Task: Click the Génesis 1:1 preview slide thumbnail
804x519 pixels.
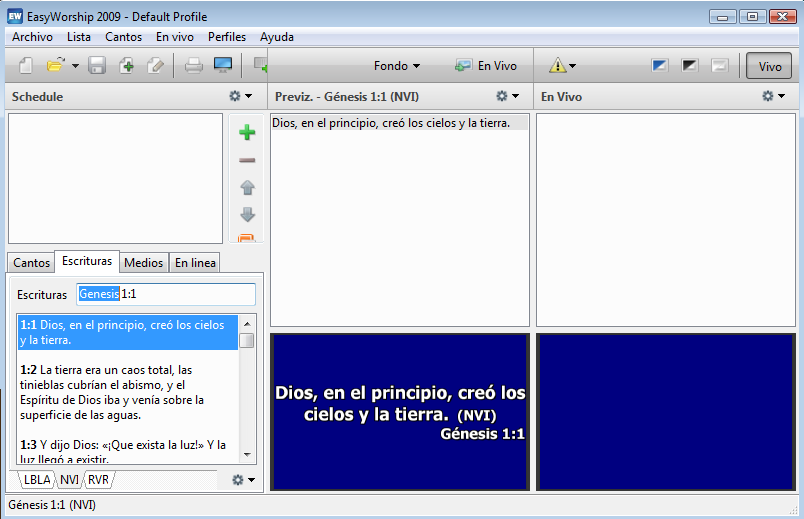Action: click(x=400, y=412)
